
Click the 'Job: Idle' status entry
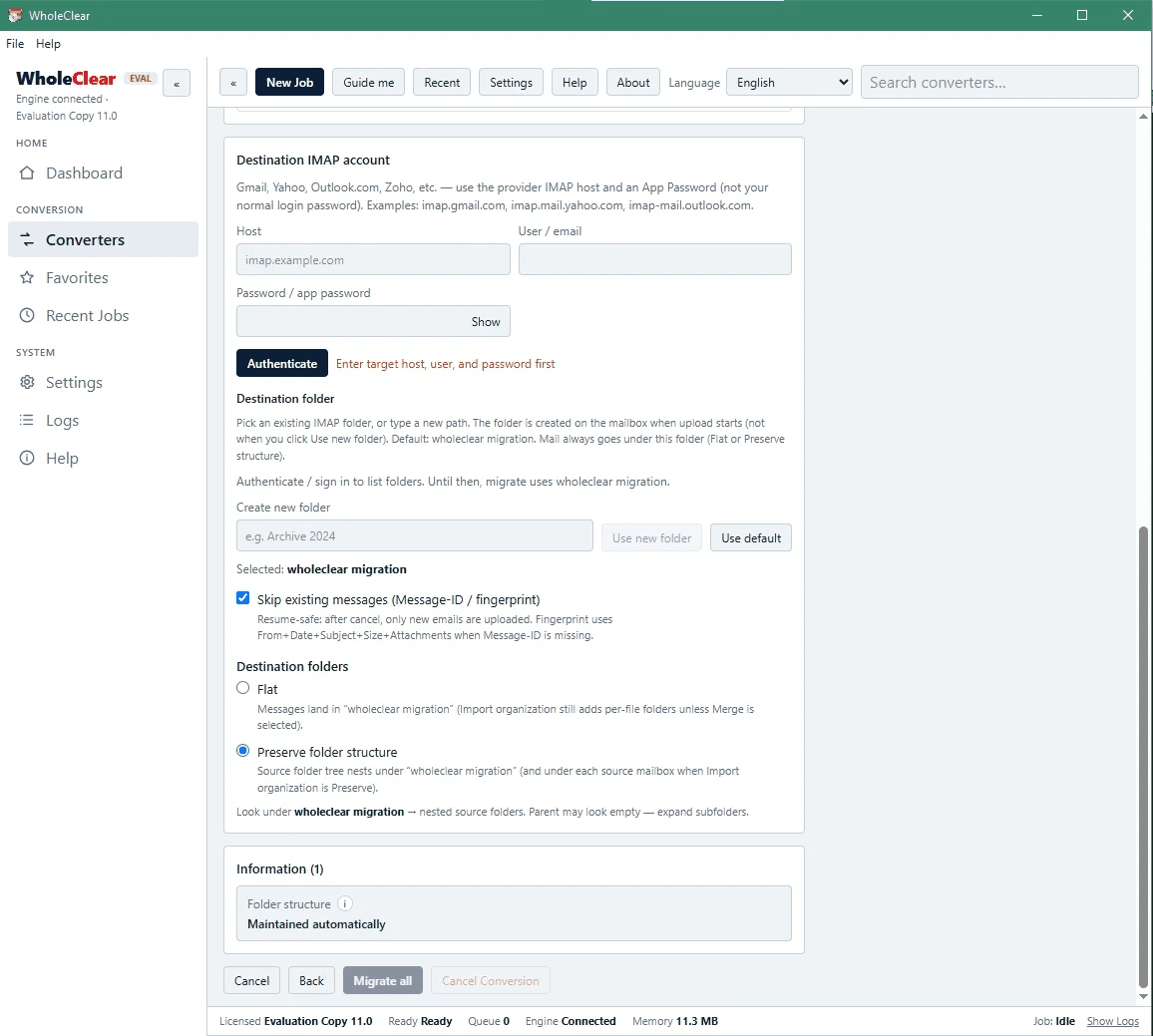coord(1053,1021)
